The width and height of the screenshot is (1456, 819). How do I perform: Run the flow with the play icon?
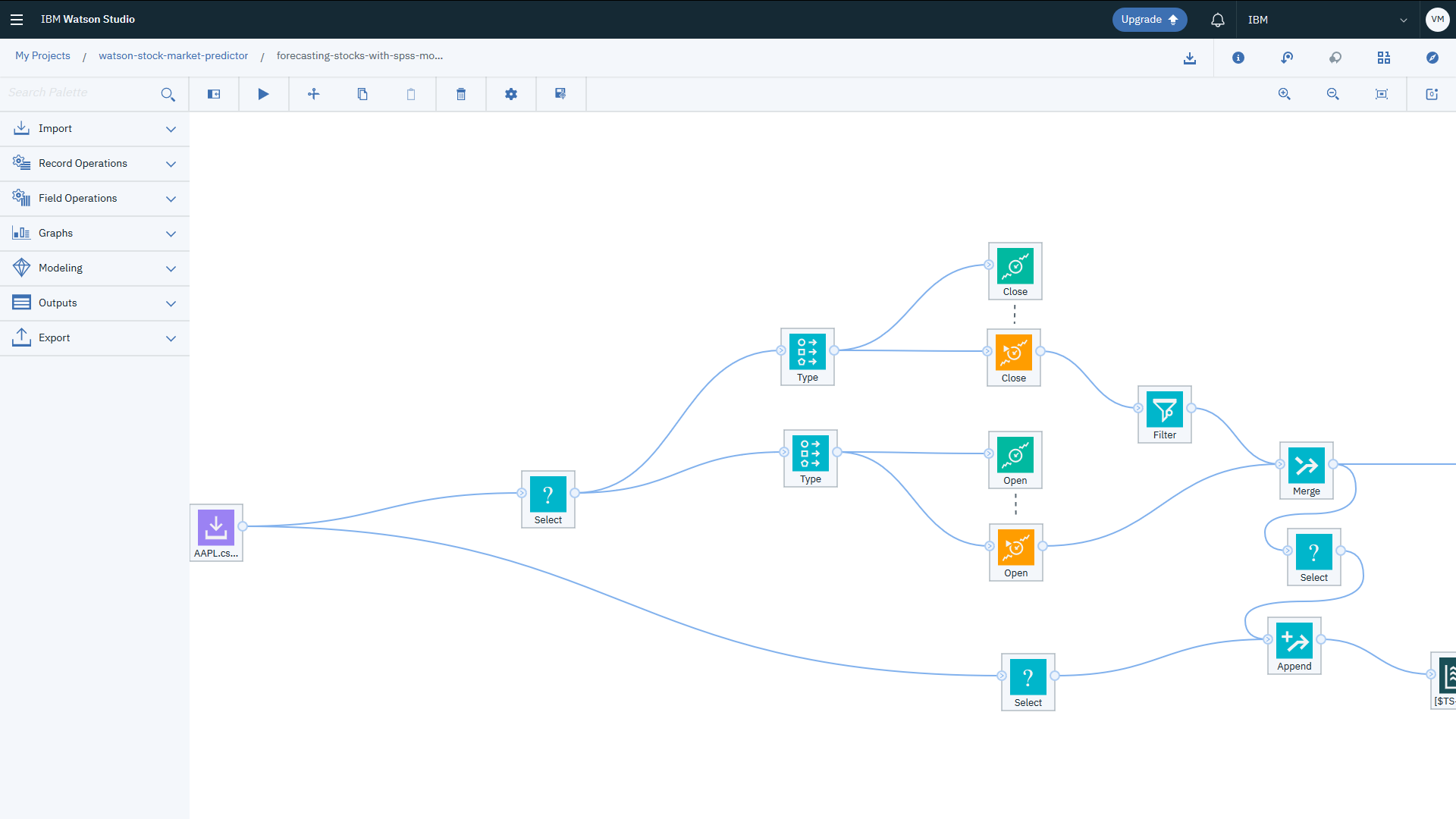pyautogui.click(x=263, y=94)
